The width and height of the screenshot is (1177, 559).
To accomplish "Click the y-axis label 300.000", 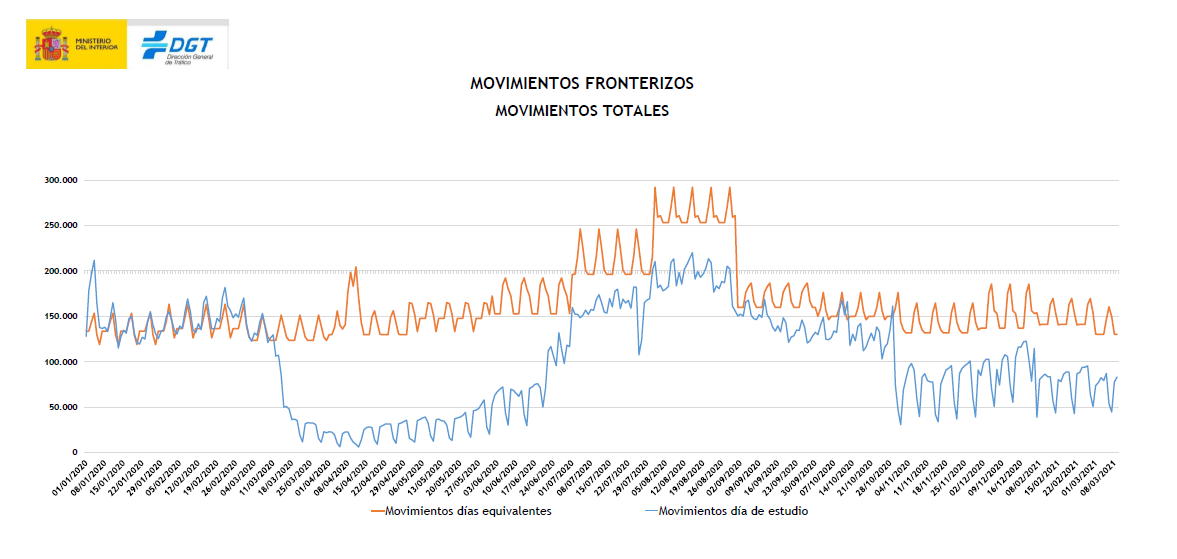I will 63,181.
